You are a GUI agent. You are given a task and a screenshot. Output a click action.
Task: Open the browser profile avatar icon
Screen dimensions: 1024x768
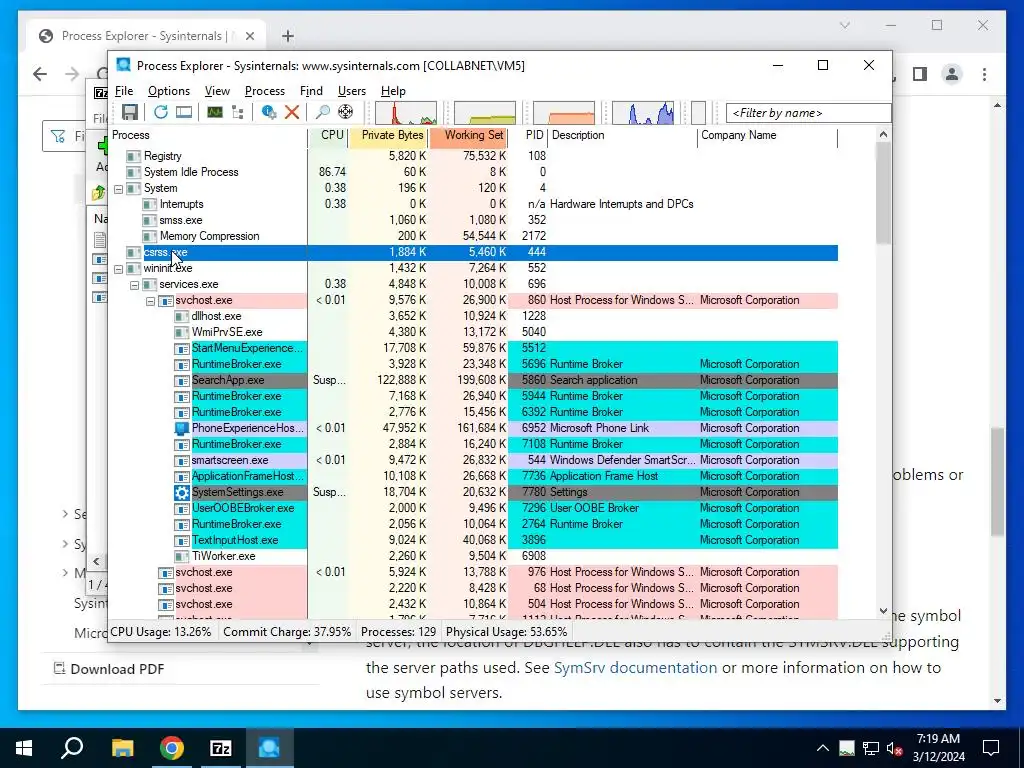tap(952, 74)
